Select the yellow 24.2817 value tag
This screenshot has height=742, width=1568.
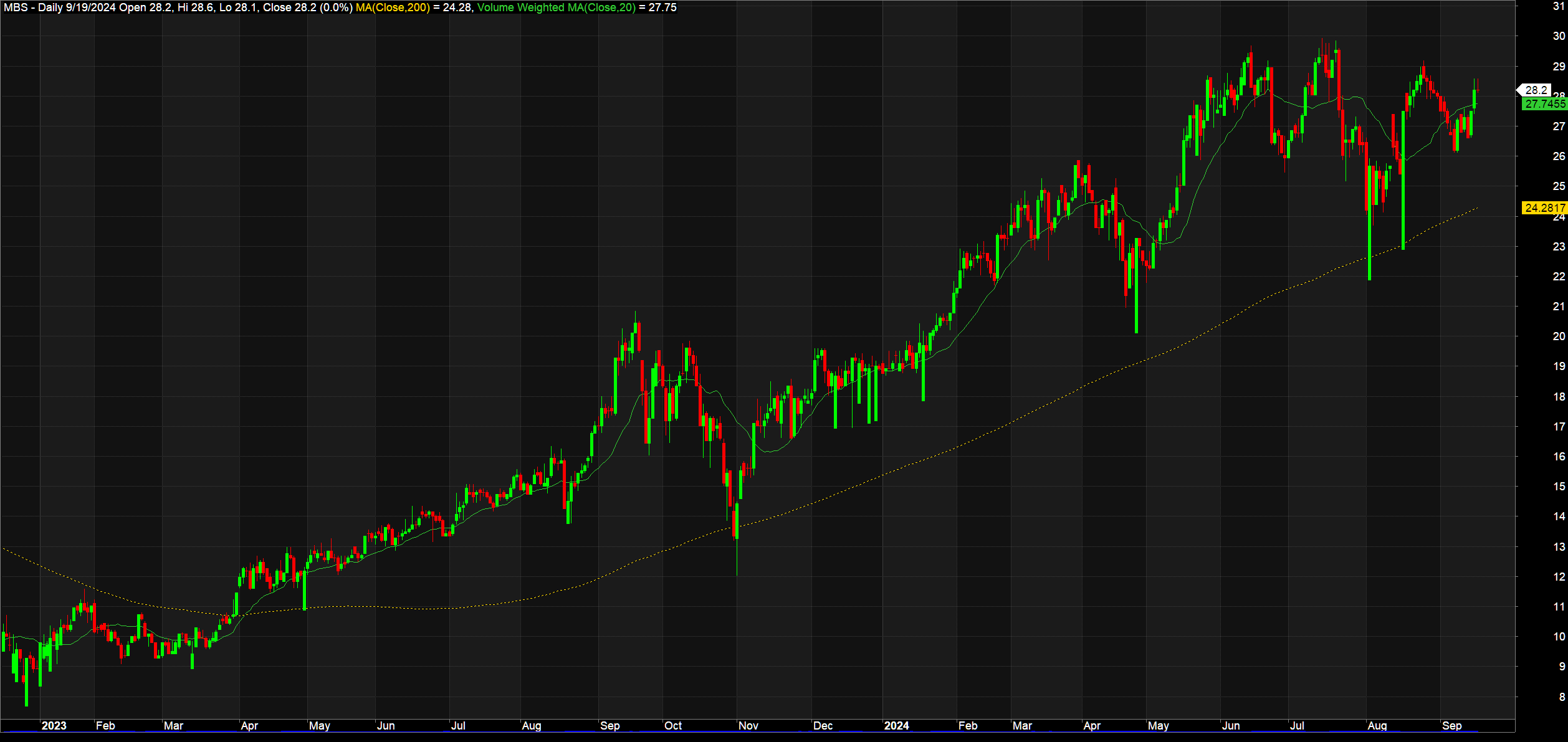click(1544, 208)
